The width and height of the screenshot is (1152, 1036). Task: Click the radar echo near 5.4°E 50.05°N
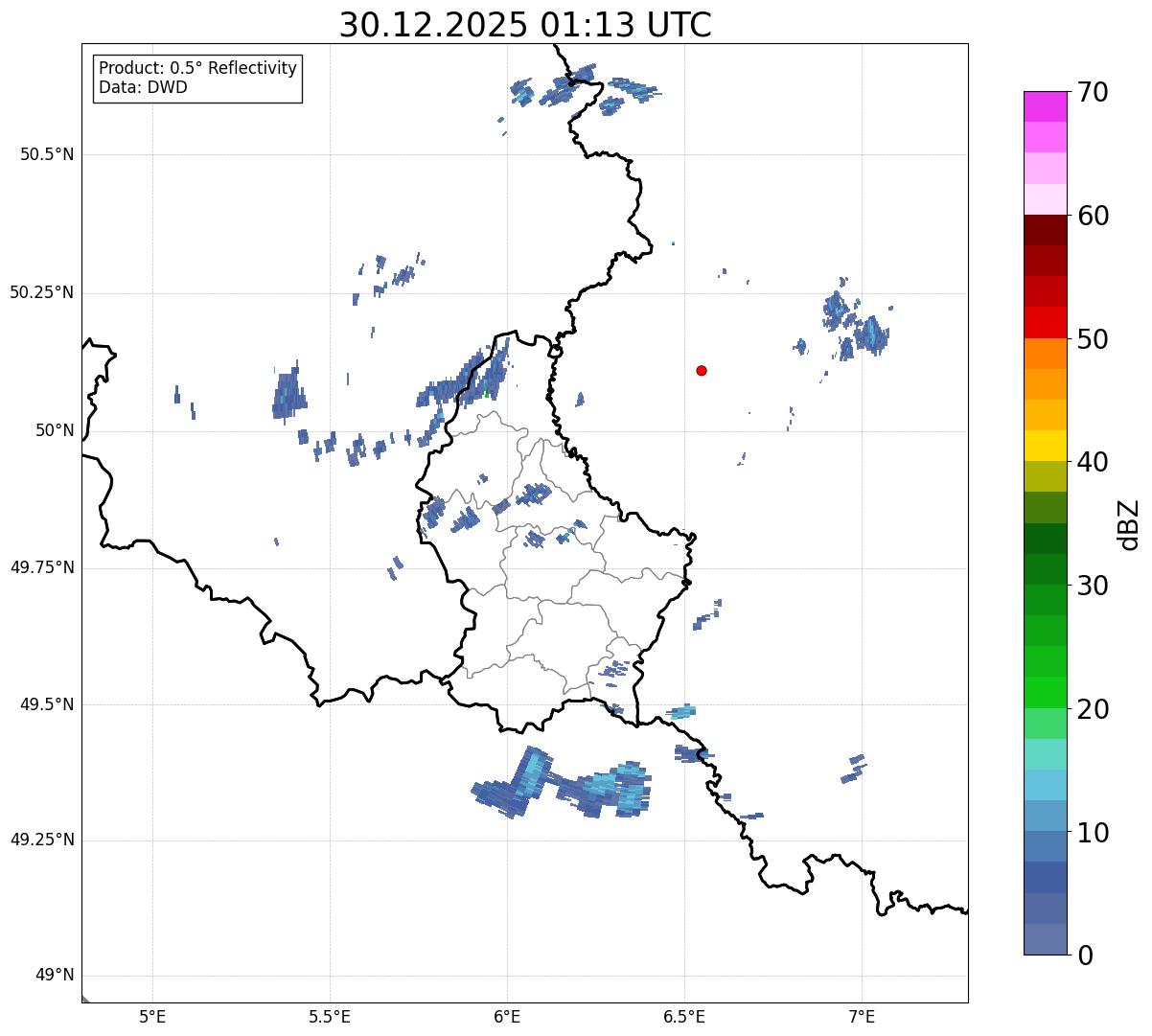[288, 393]
